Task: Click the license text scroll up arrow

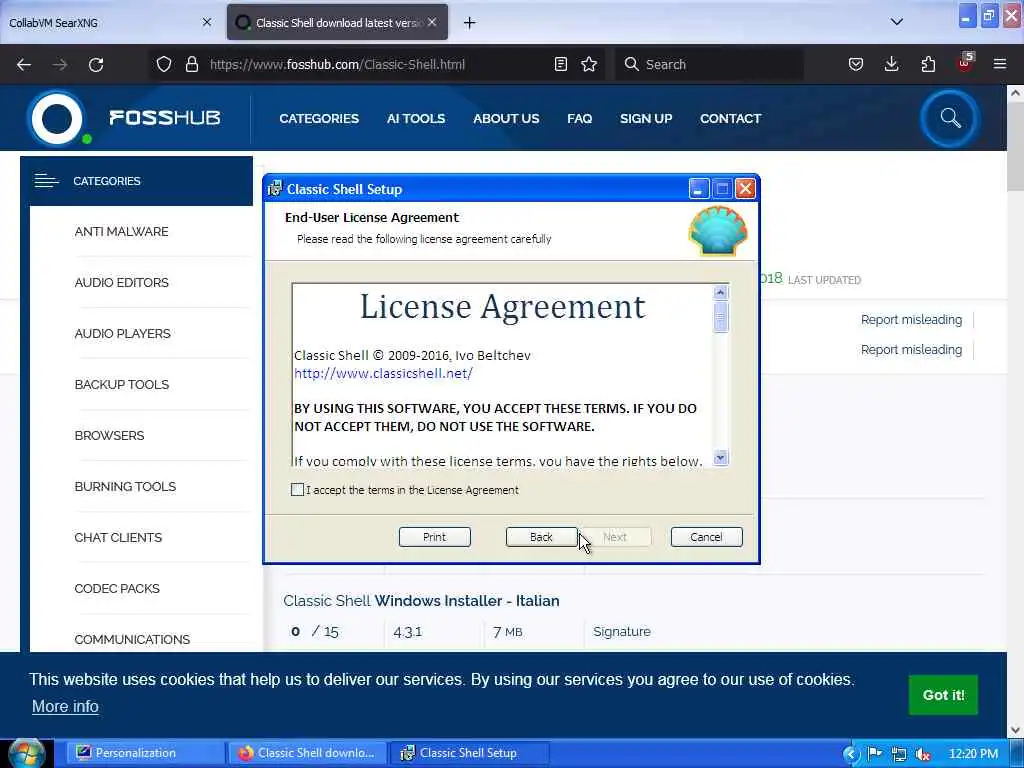Action: tap(720, 292)
